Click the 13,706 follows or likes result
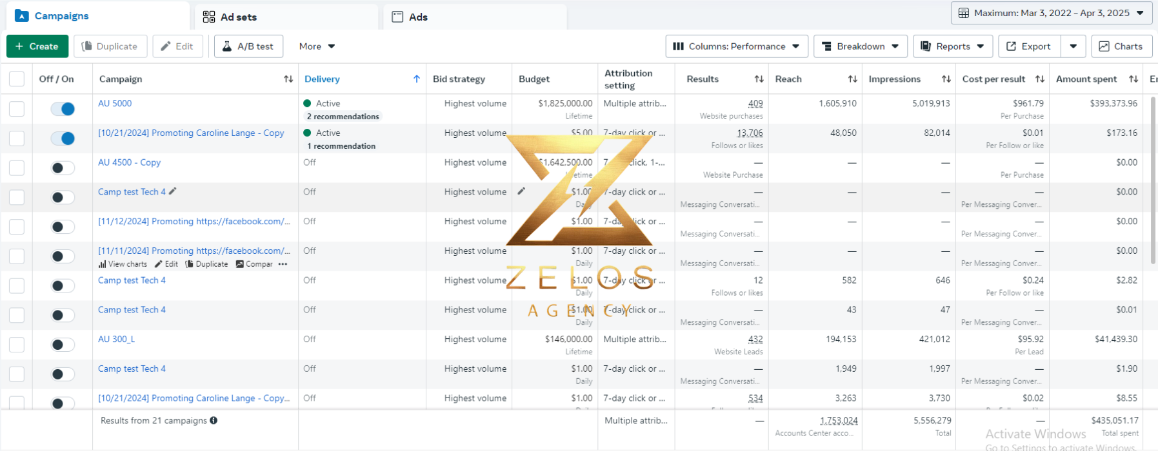This screenshot has width=1158, height=451. tap(750, 134)
